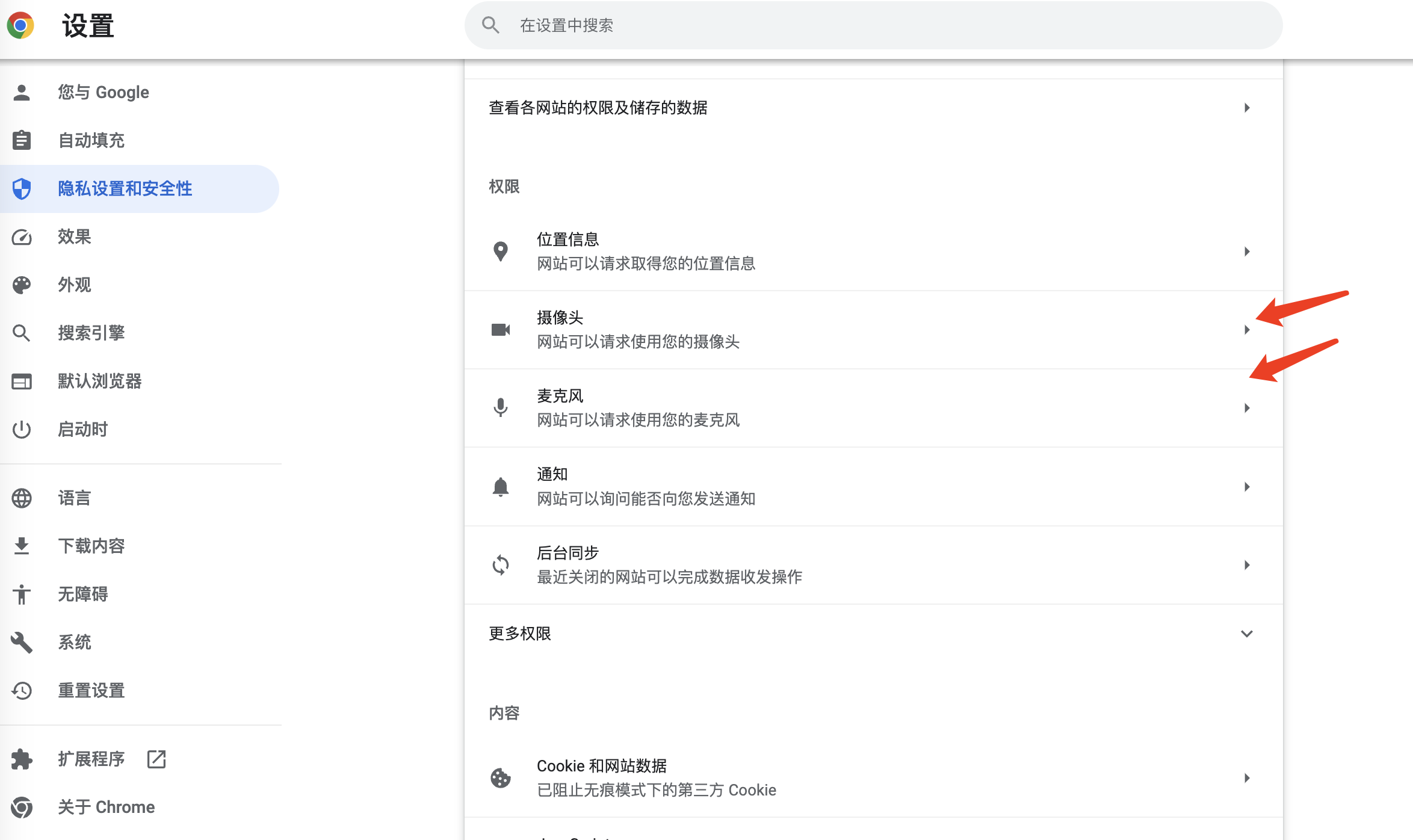Click the camera icon in permissions list
Image resolution: width=1413 pixels, height=840 pixels.
pos(500,330)
